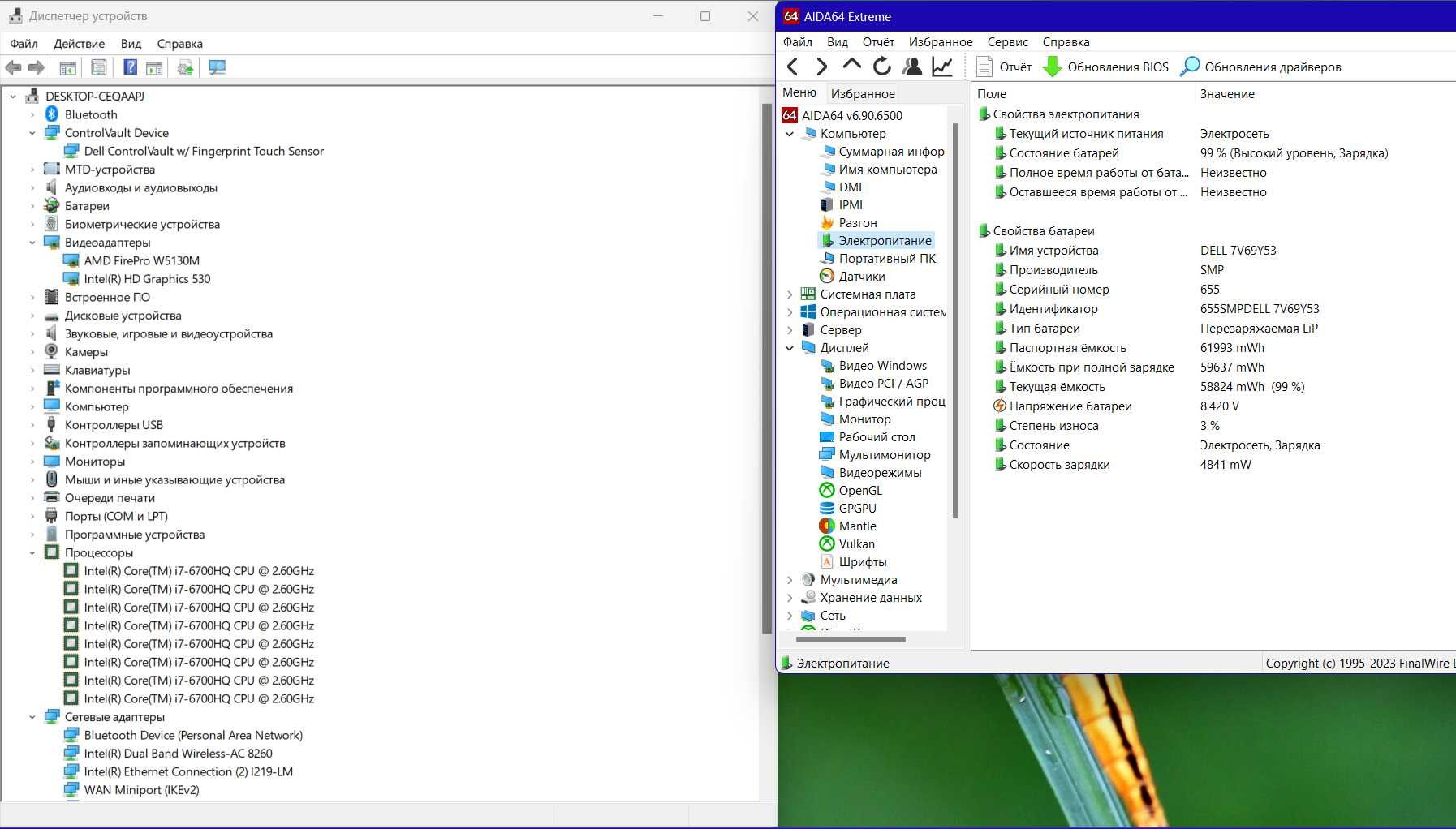Select Intel(R) Ethernet Connection (2) I219-LM
Image resolution: width=1456 pixels, height=829 pixels.
pyautogui.click(x=188, y=771)
